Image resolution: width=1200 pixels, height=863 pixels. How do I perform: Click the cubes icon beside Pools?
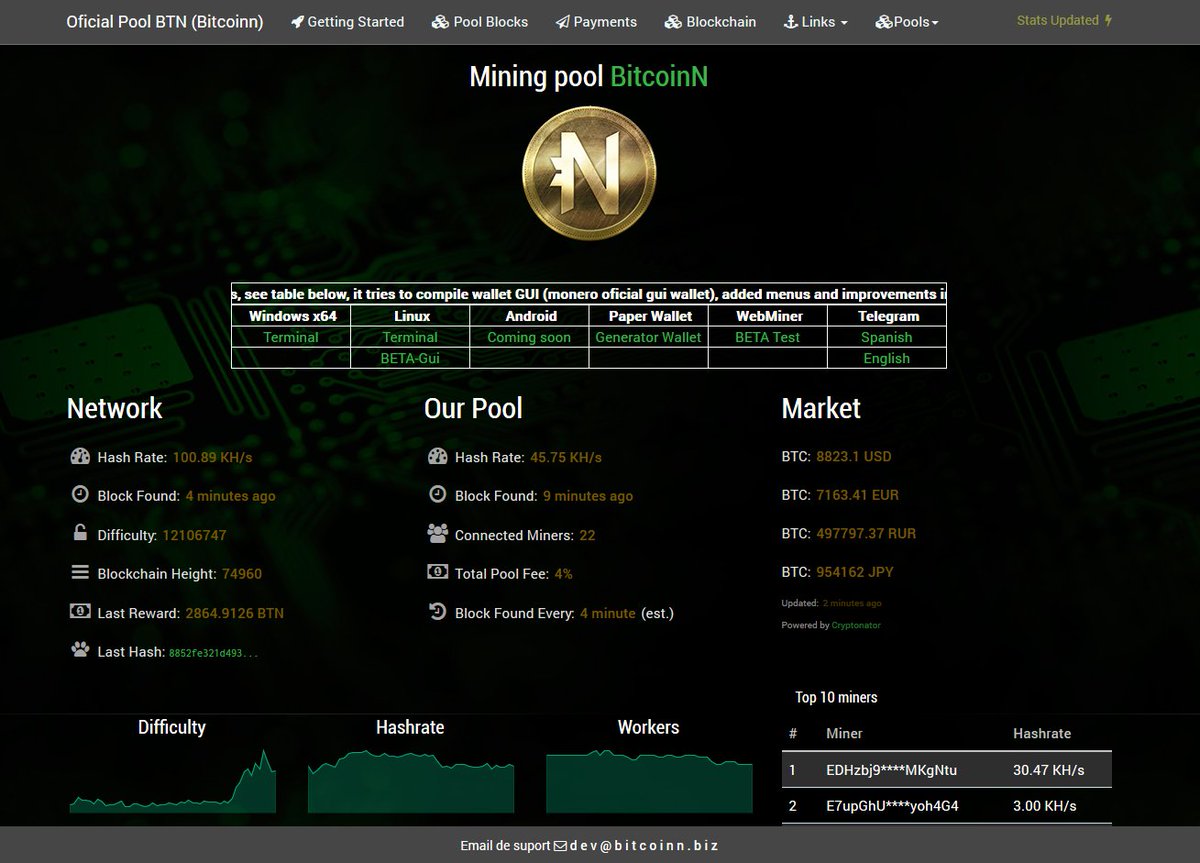883,22
